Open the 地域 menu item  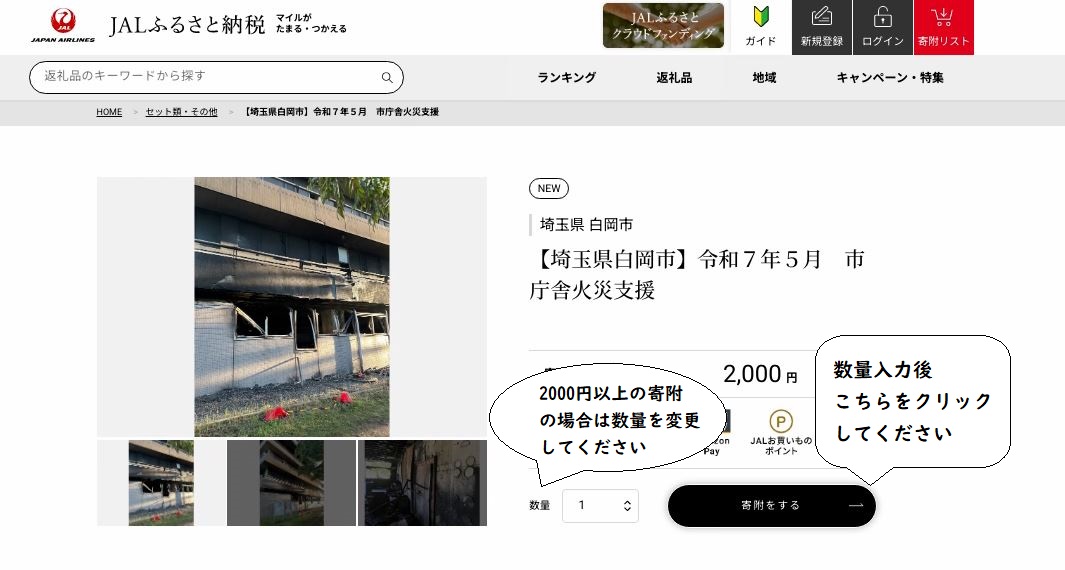[764, 77]
